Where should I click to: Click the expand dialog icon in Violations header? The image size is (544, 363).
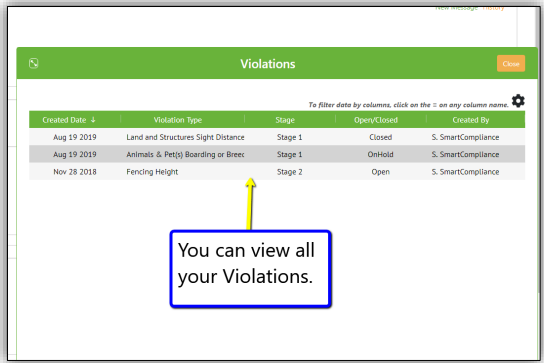[34, 64]
